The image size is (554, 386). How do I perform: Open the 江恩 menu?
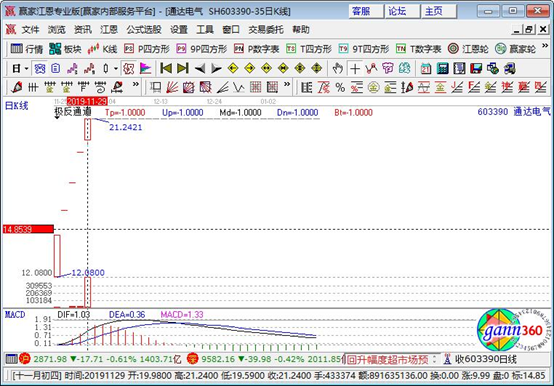coord(109,30)
